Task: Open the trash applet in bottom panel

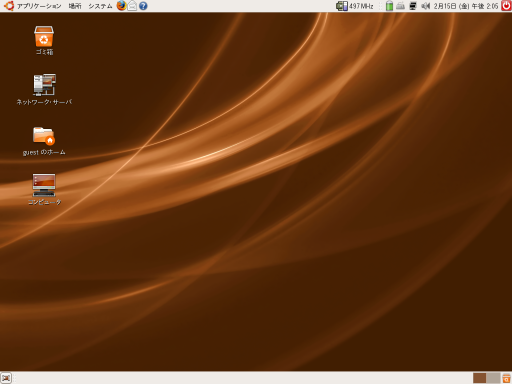Action: (x=506, y=378)
